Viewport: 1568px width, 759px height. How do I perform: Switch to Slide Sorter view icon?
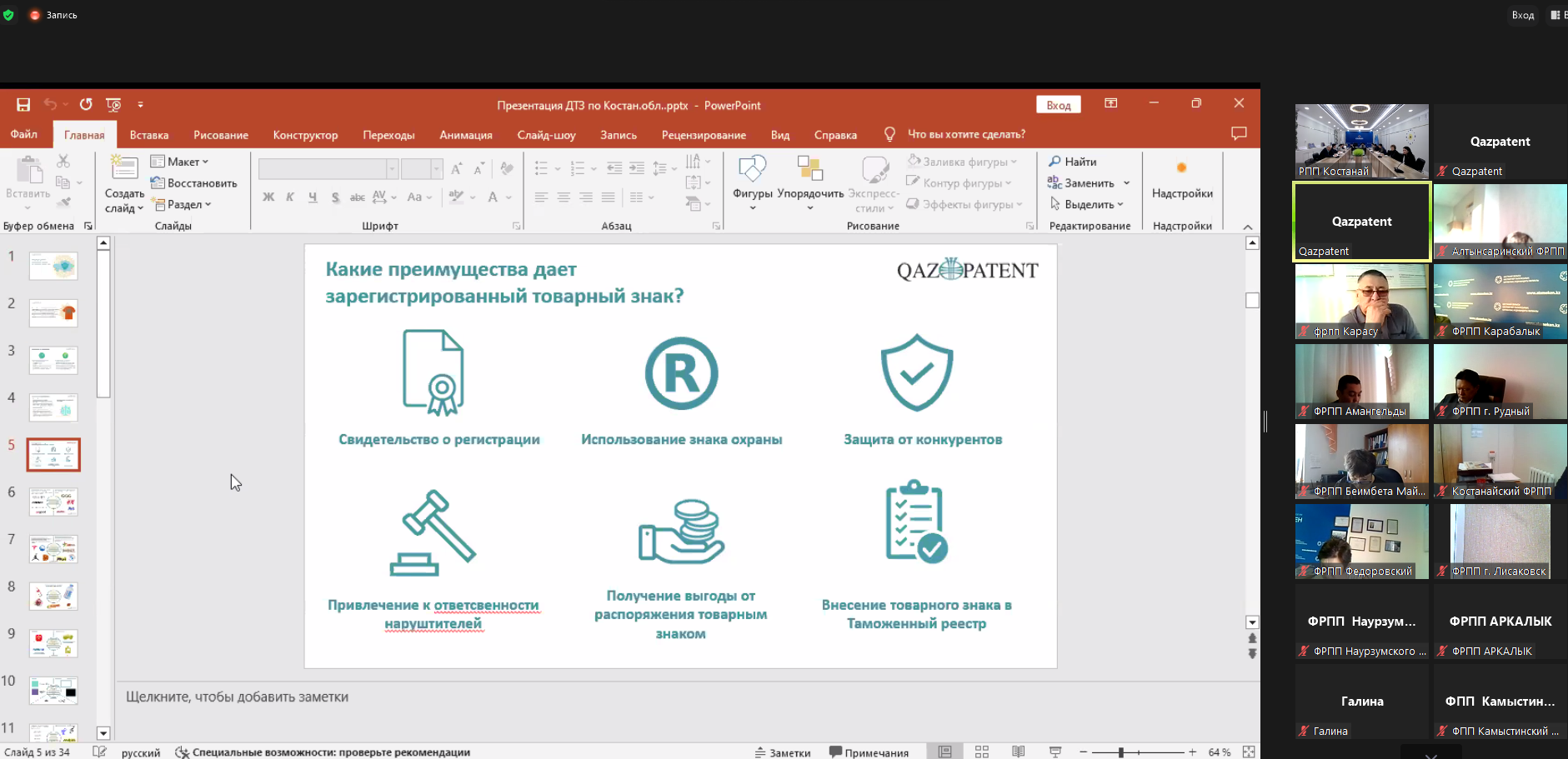[x=981, y=752]
